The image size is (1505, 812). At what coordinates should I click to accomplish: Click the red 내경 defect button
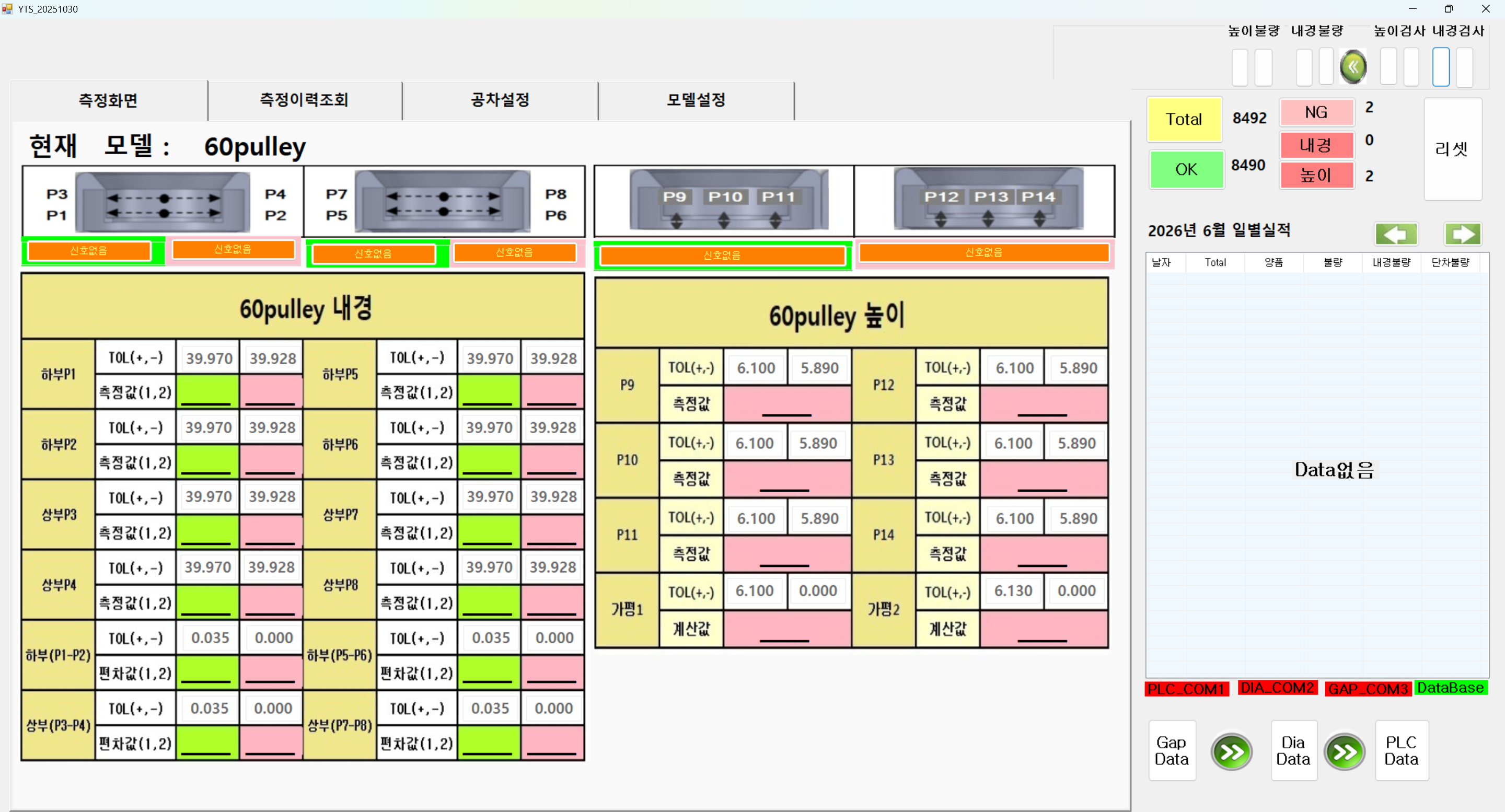1316,145
